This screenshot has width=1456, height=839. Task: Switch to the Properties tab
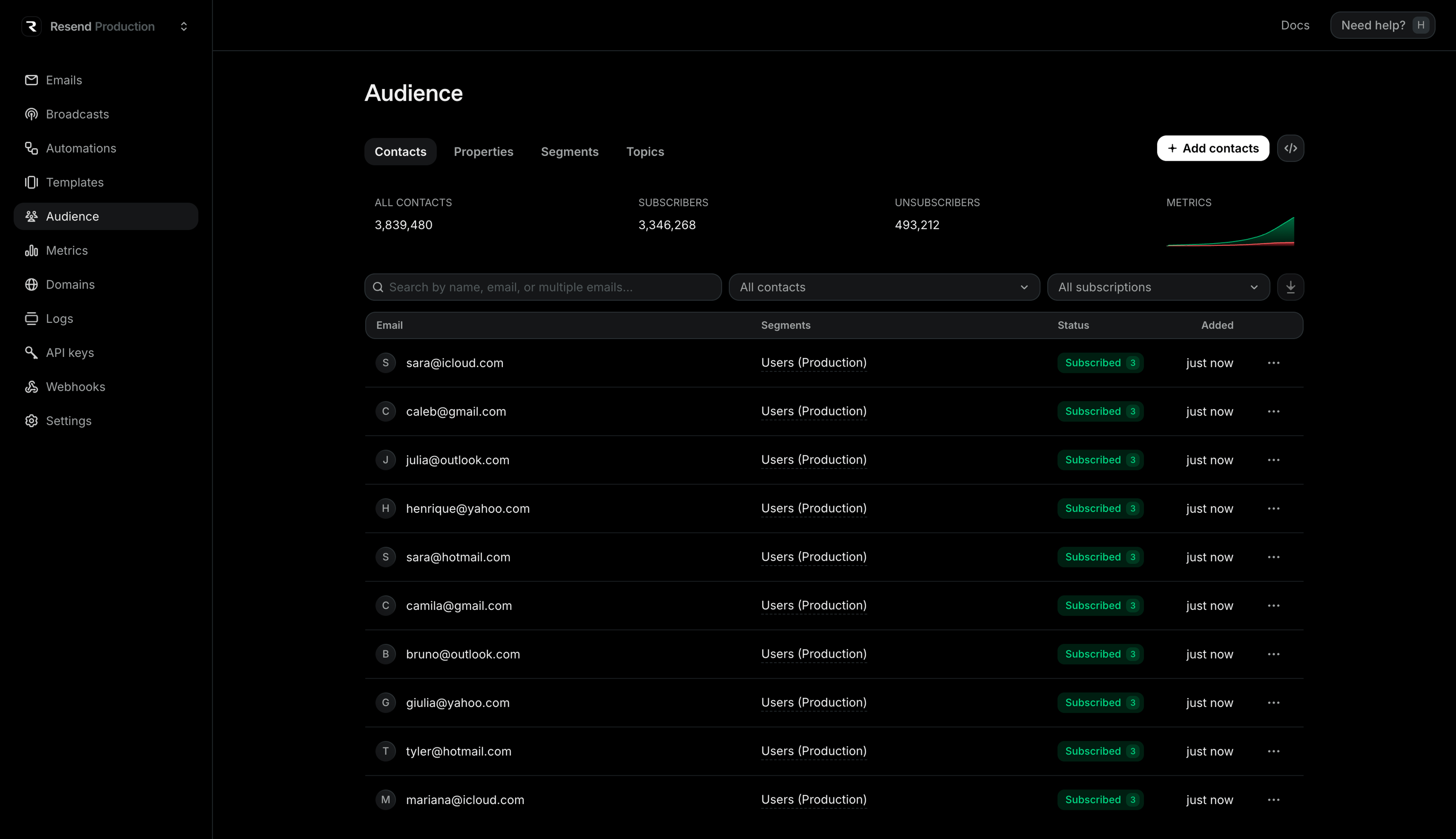[x=483, y=152]
